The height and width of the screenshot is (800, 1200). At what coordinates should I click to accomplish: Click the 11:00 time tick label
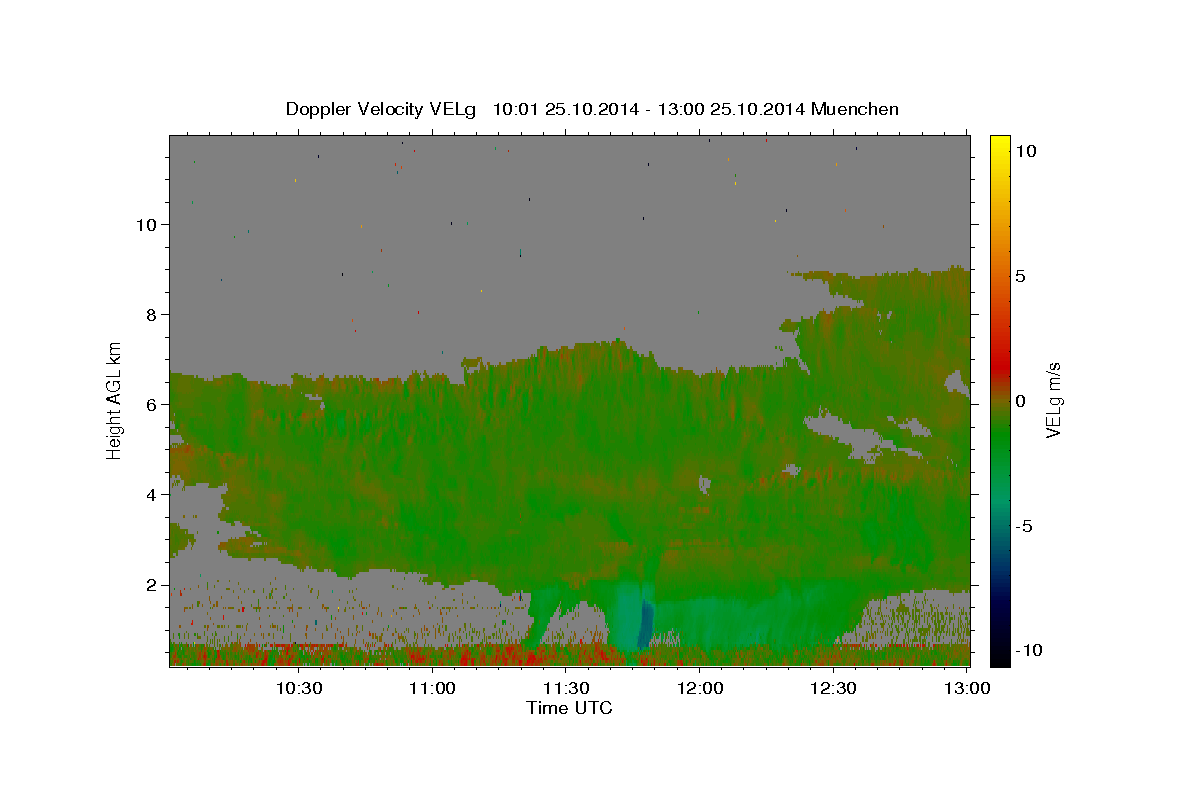click(433, 688)
